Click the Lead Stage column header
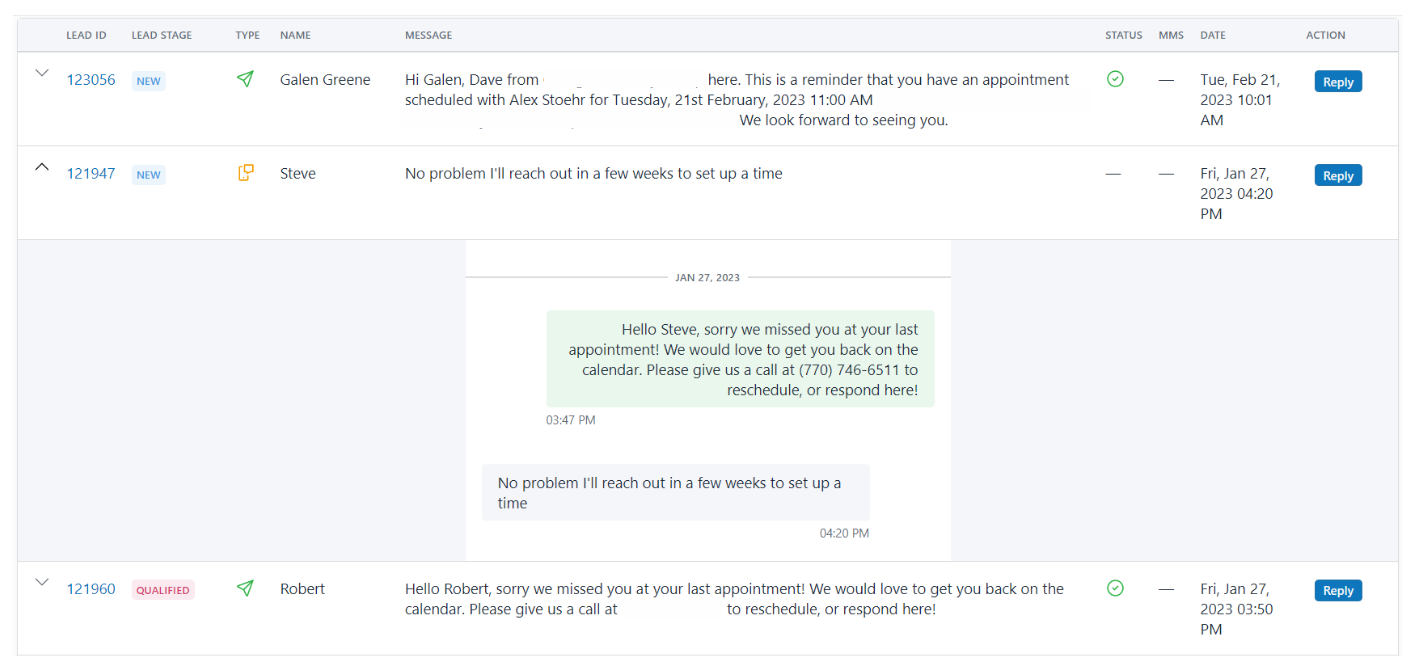 [x=162, y=35]
